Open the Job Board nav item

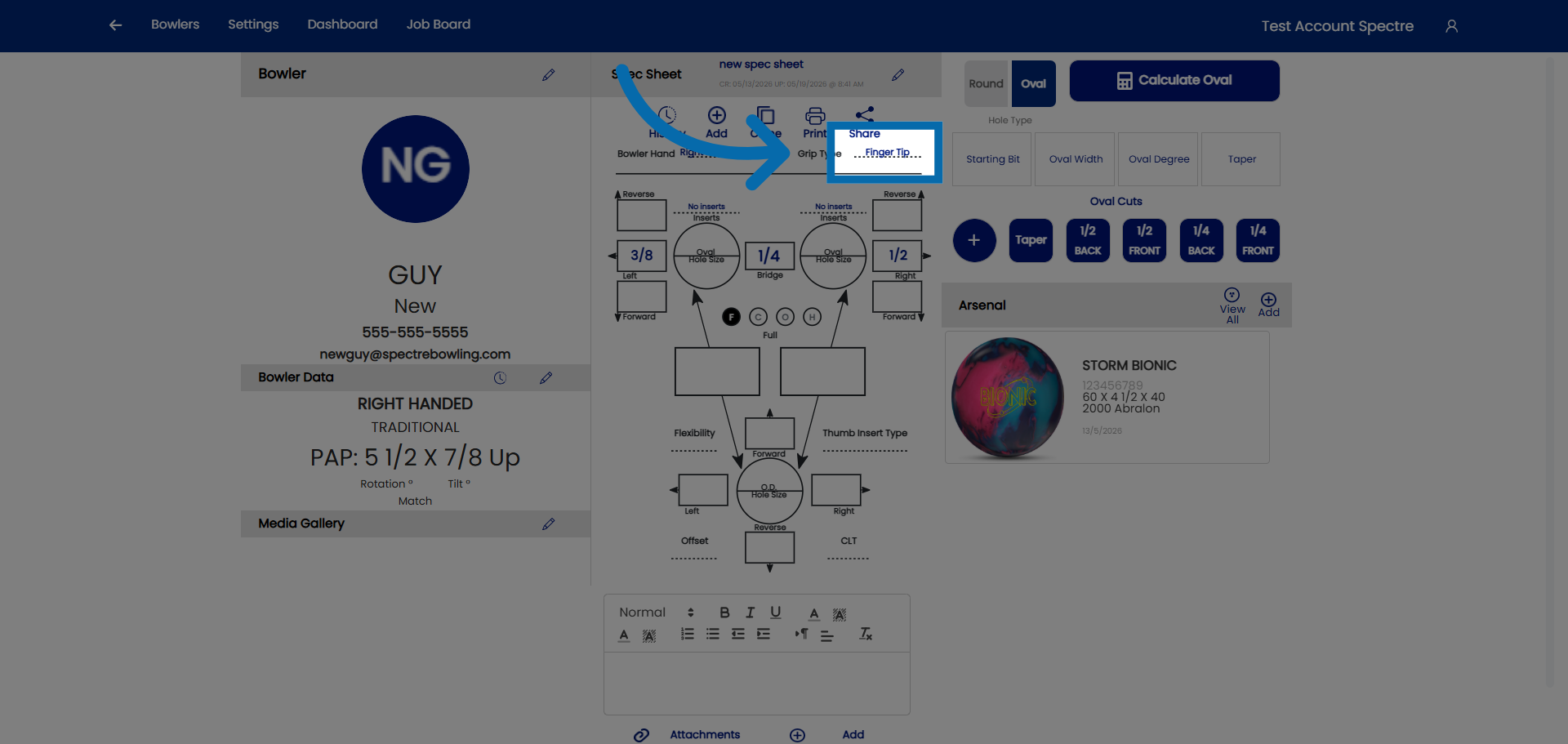[x=439, y=25]
